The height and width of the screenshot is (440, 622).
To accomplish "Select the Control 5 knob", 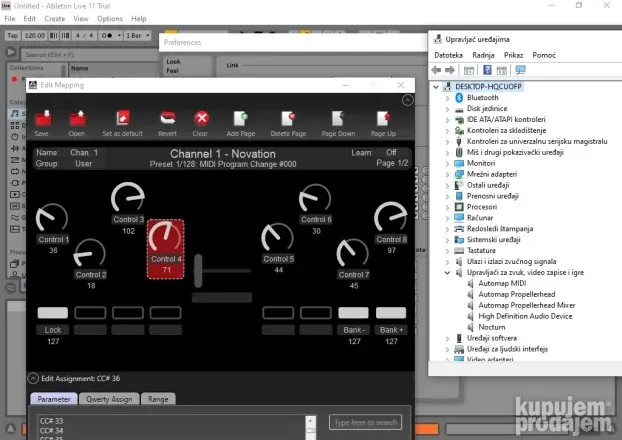I will 277,238.
